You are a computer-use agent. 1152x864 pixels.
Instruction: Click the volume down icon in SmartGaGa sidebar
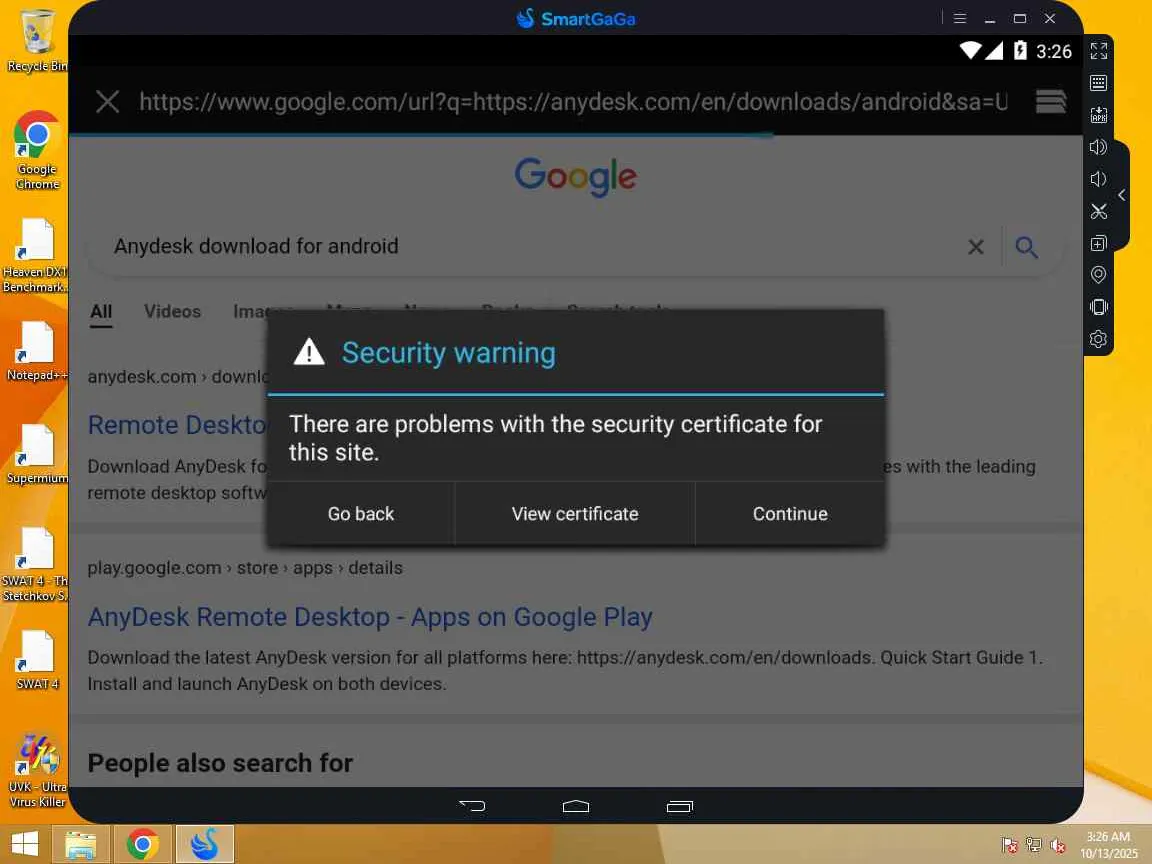pyautogui.click(x=1098, y=179)
